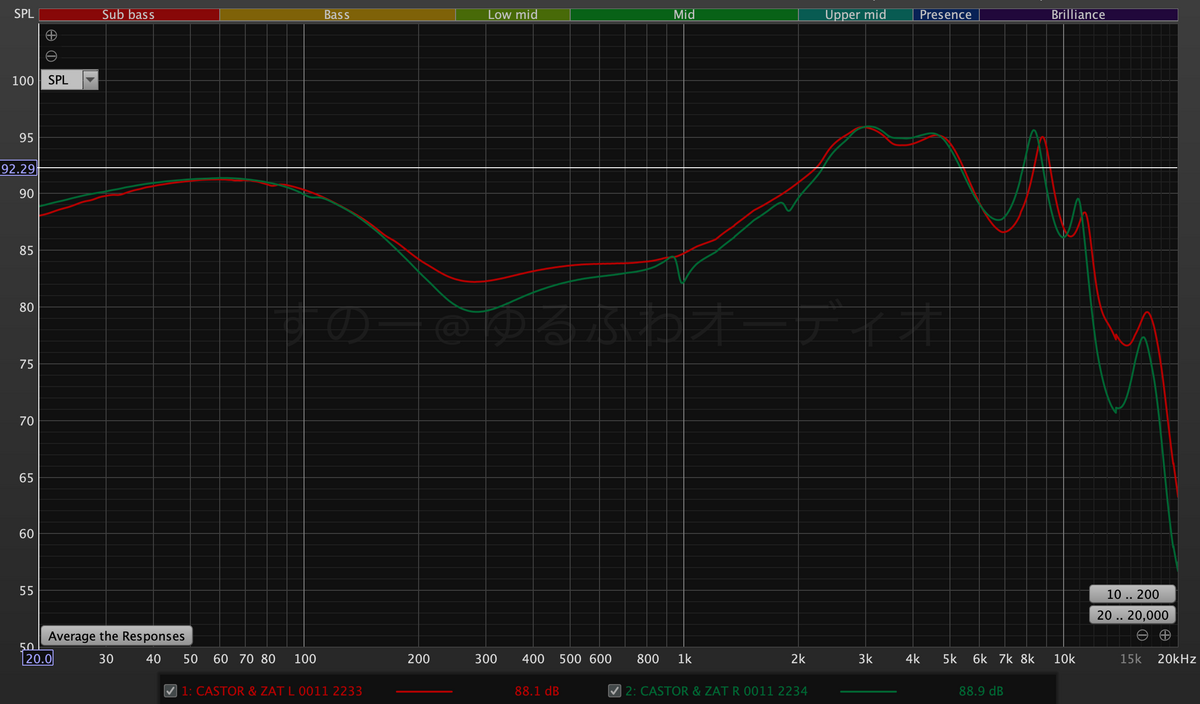Click the 88.9 dB value in legend

point(981,691)
